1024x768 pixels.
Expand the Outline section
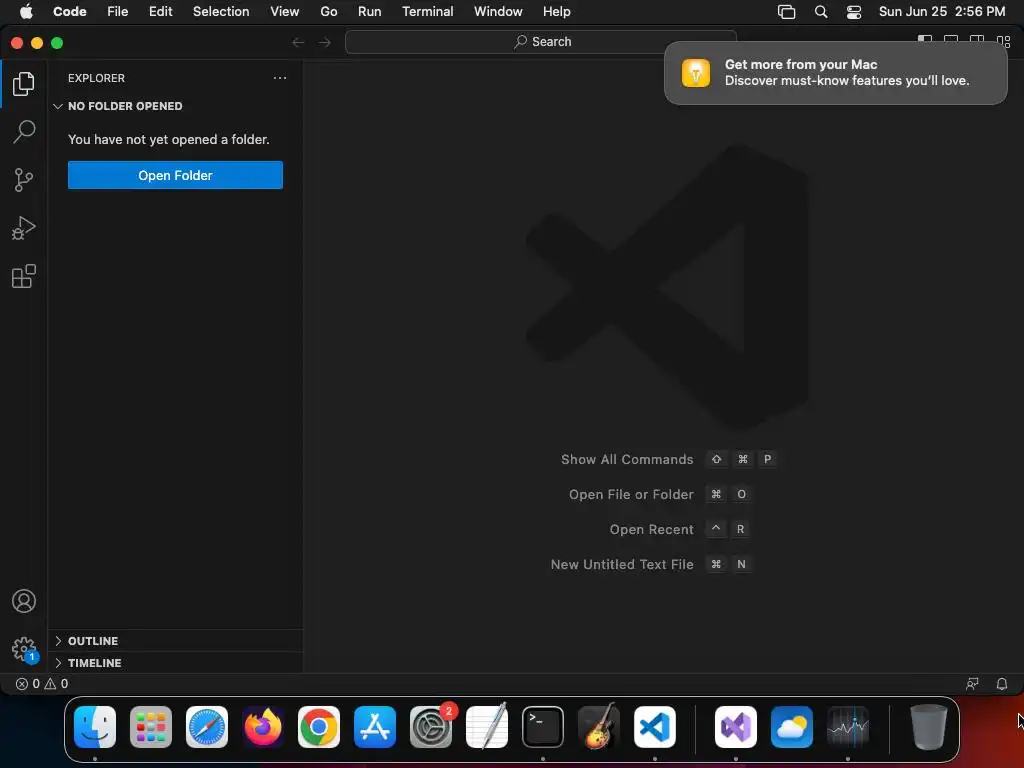[175, 641]
